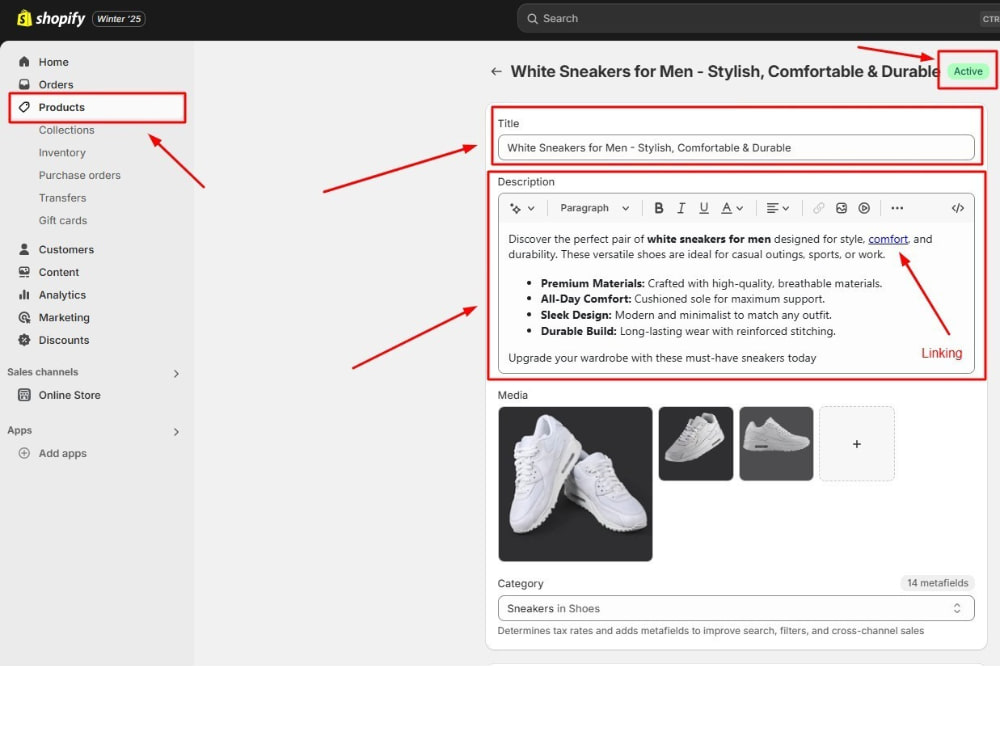Image resolution: width=1000 pixels, height=750 pixels.
Task: Toggle underline formatting
Action: [x=703, y=208]
